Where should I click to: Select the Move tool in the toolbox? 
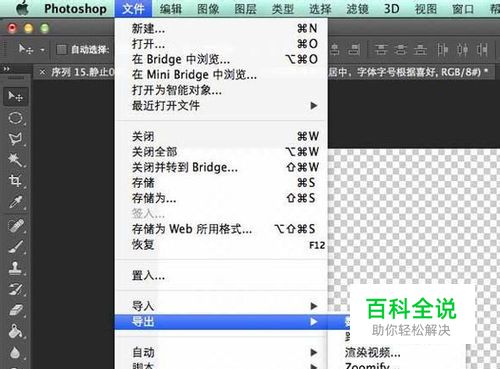pyautogui.click(x=15, y=96)
